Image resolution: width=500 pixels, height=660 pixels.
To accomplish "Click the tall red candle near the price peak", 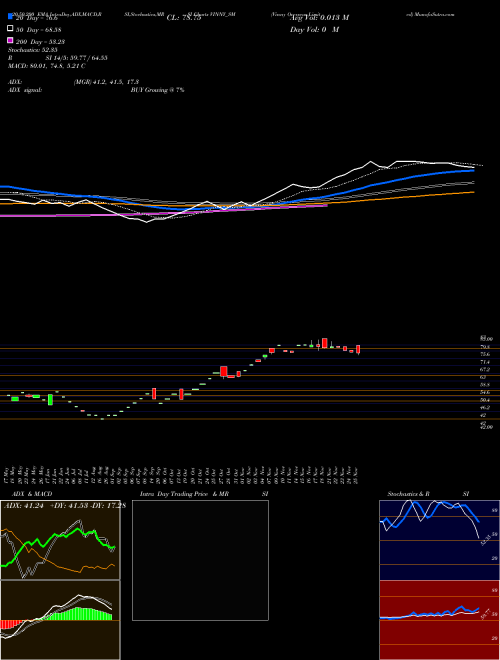I will [324, 343].
